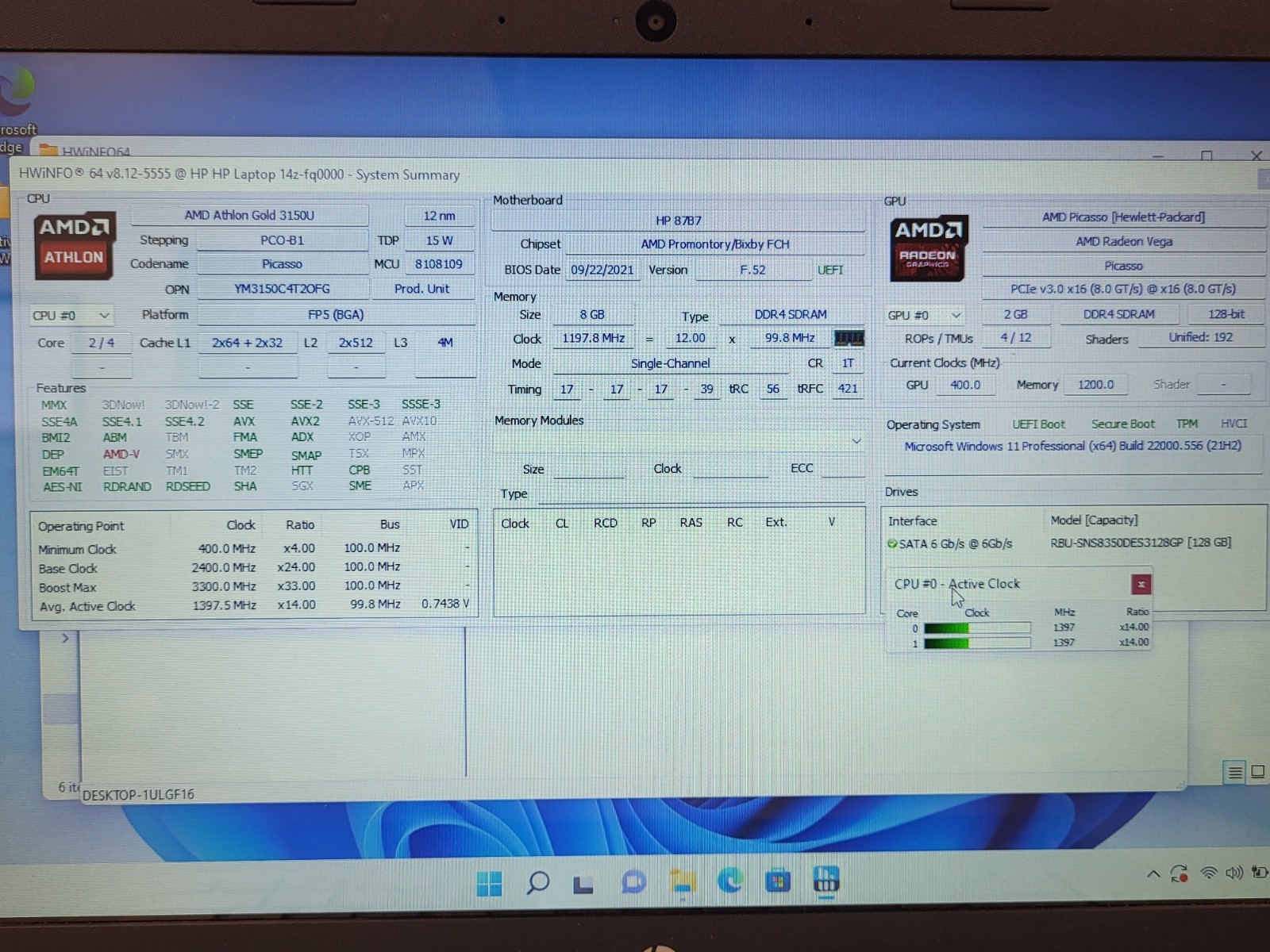Click BIOS version F.52 field
Viewport: 1270px width, 952px height.
coord(752,270)
